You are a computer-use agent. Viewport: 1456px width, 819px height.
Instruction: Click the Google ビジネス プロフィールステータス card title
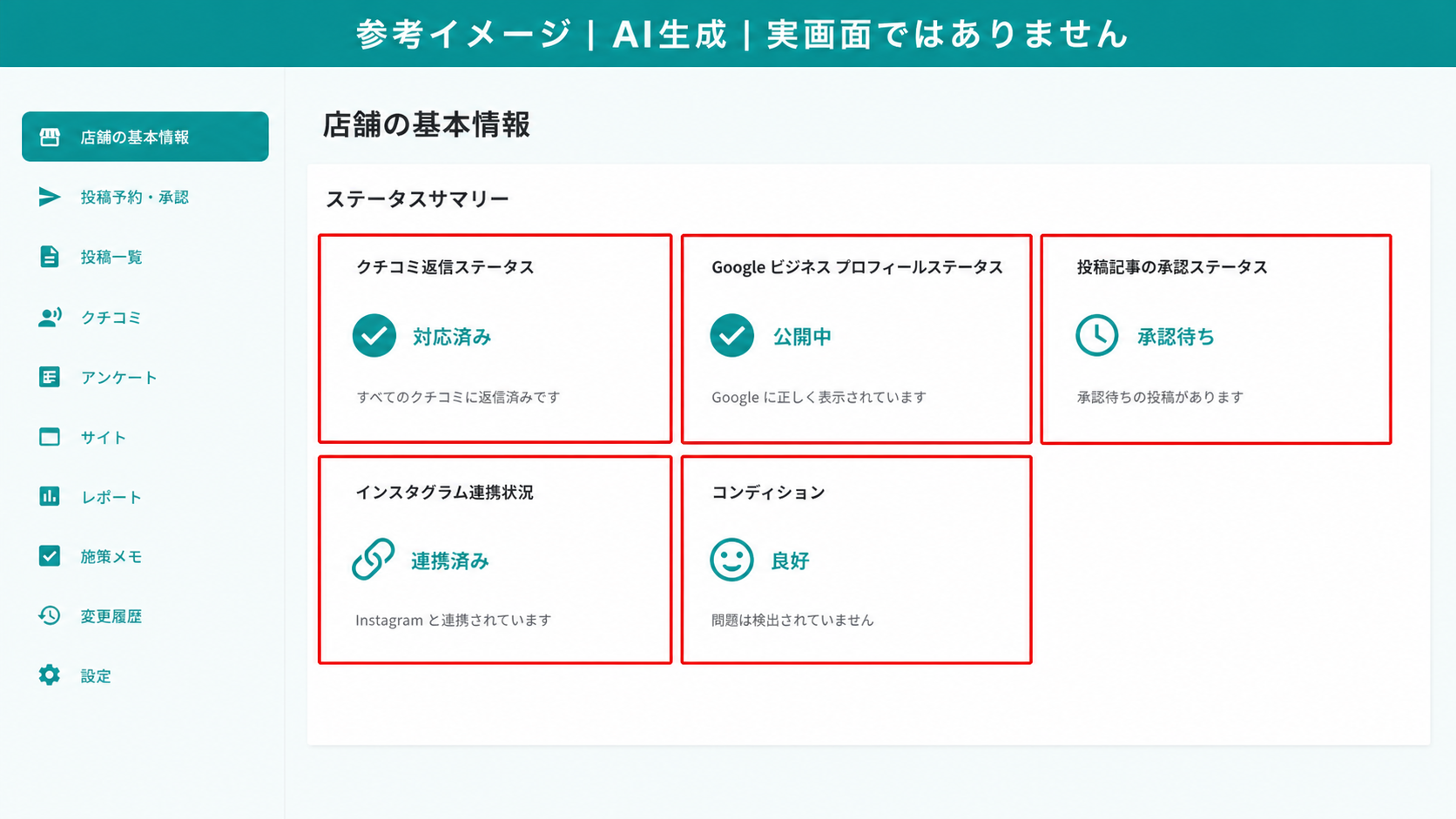point(857,267)
